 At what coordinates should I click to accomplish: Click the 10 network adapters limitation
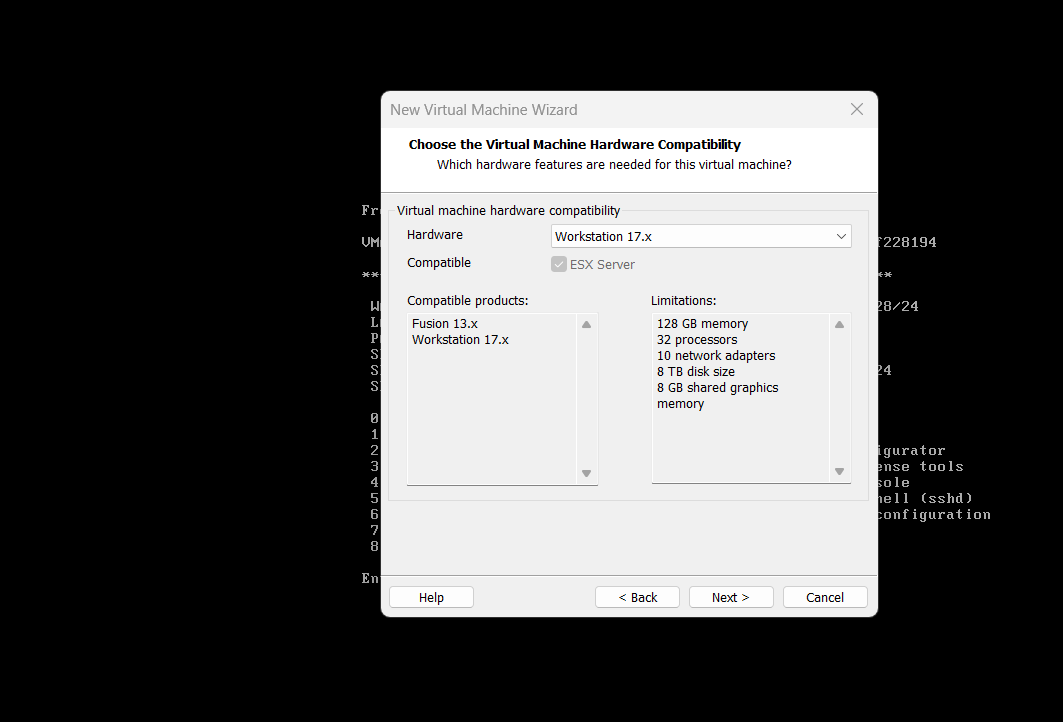click(716, 356)
